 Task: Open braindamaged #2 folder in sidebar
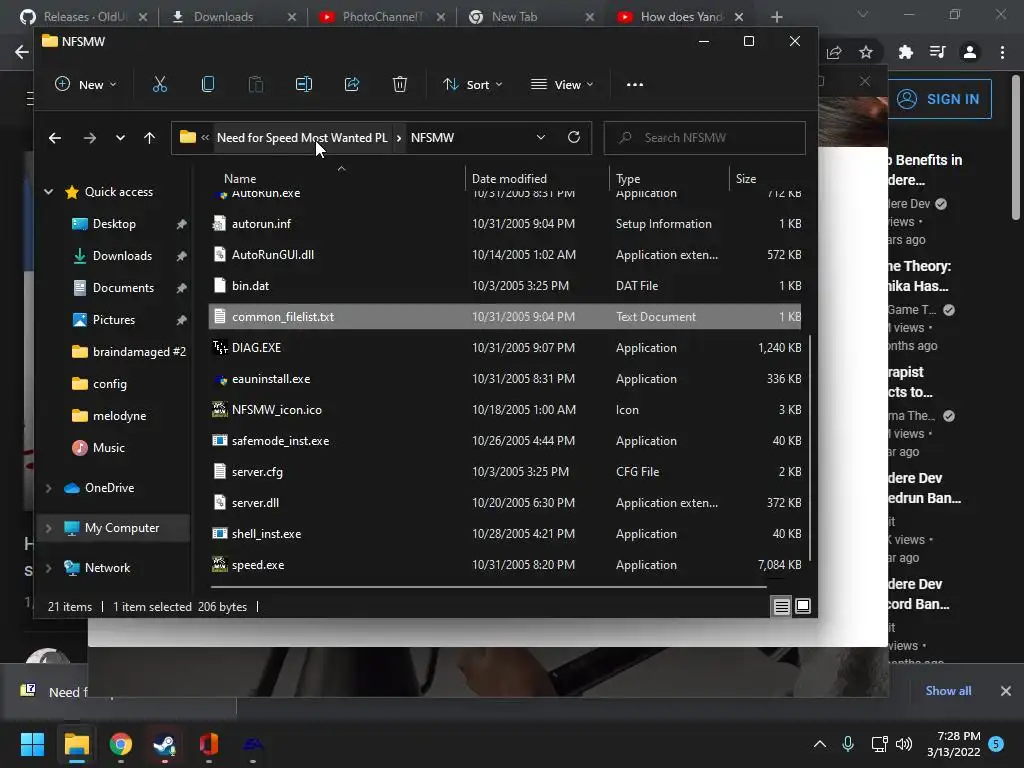click(139, 352)
